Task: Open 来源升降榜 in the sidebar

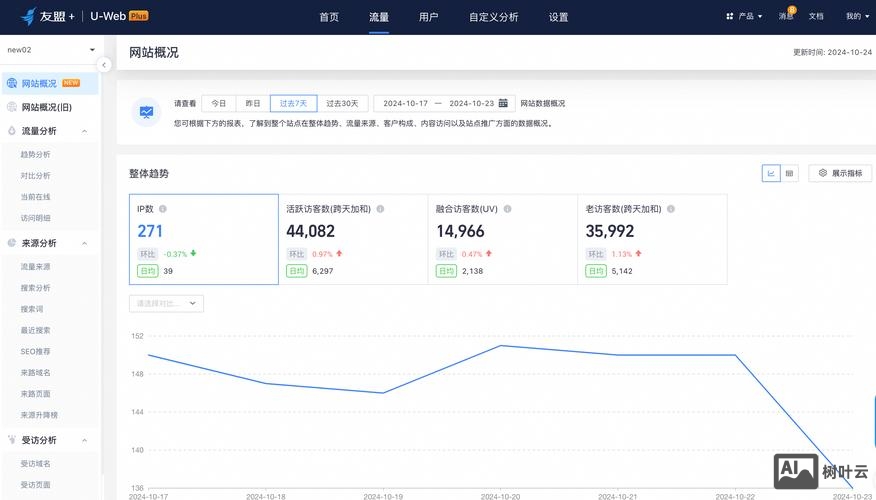Action: 39,415
